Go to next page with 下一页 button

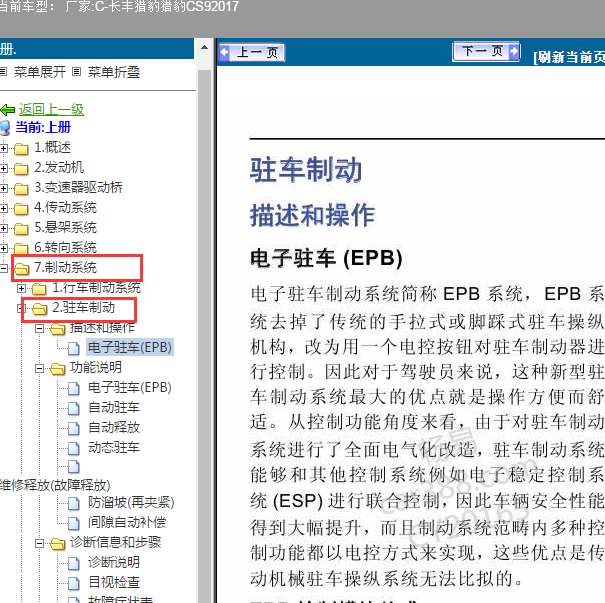(x=486, y=51)
